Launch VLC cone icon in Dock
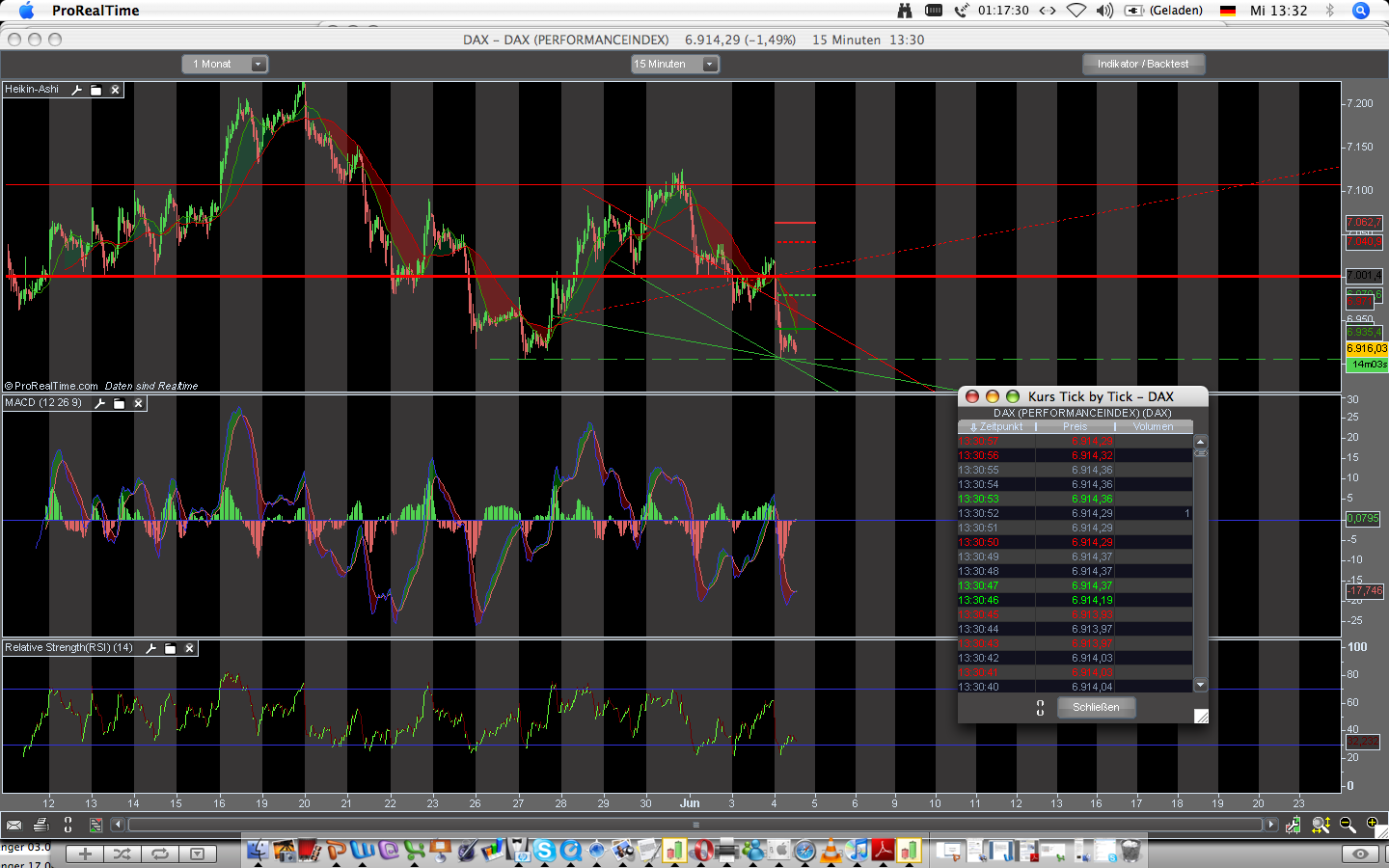This screenshot has height=868, width=1389. (x=831, y=850)
